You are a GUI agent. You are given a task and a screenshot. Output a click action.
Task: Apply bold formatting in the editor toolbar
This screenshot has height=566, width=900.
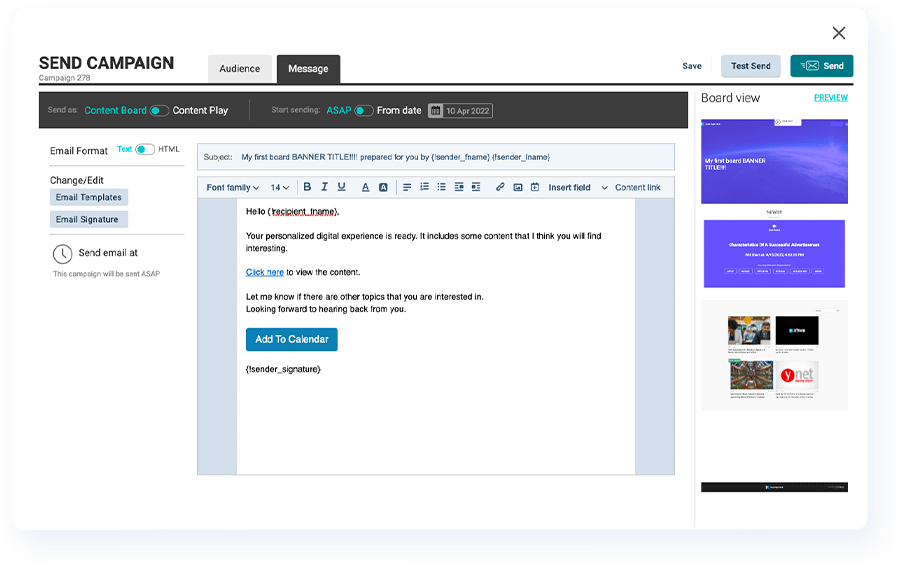pyautogui.click(x=307, y=187)
